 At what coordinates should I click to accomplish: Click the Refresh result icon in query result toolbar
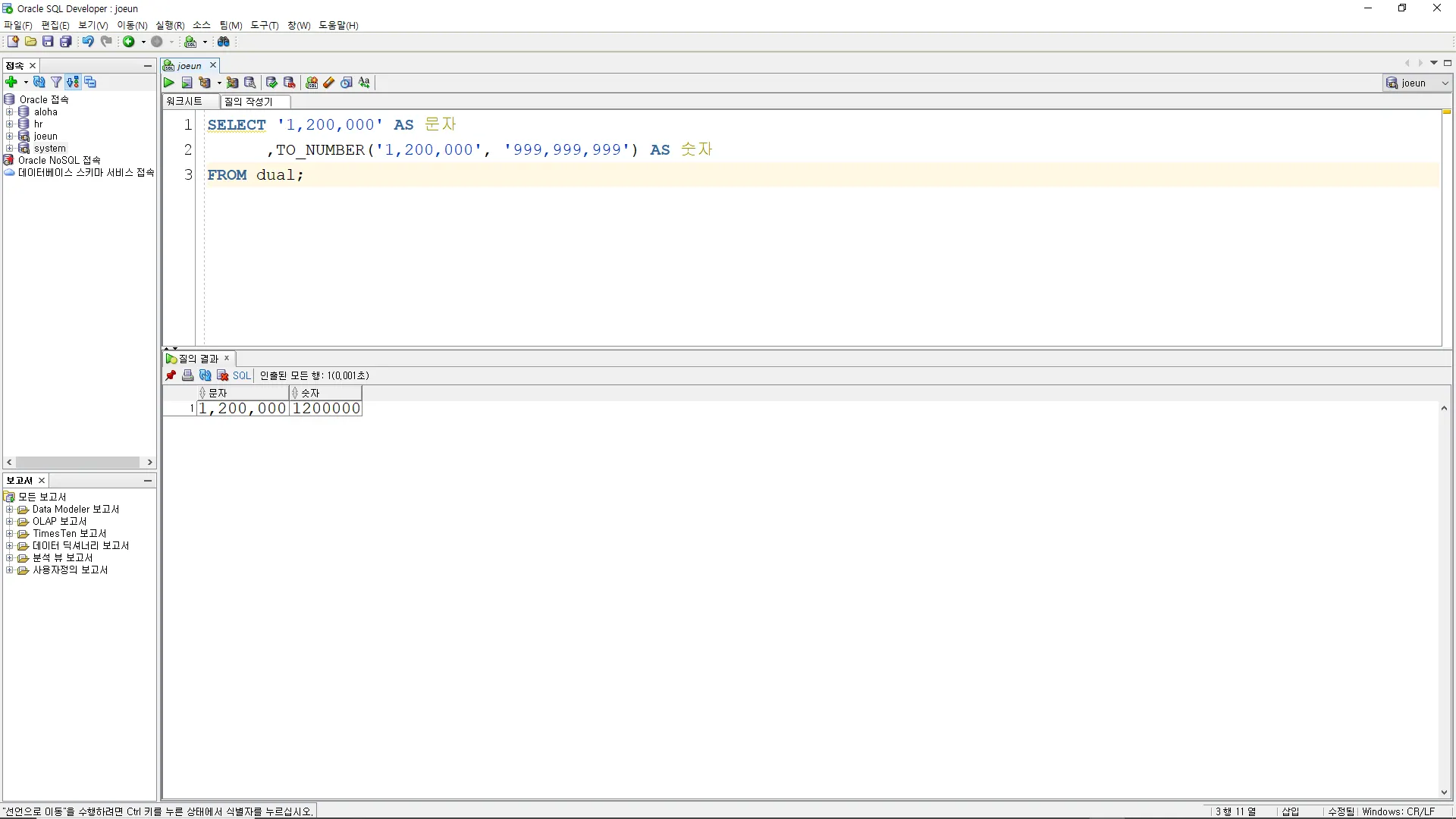click(206, 375)
